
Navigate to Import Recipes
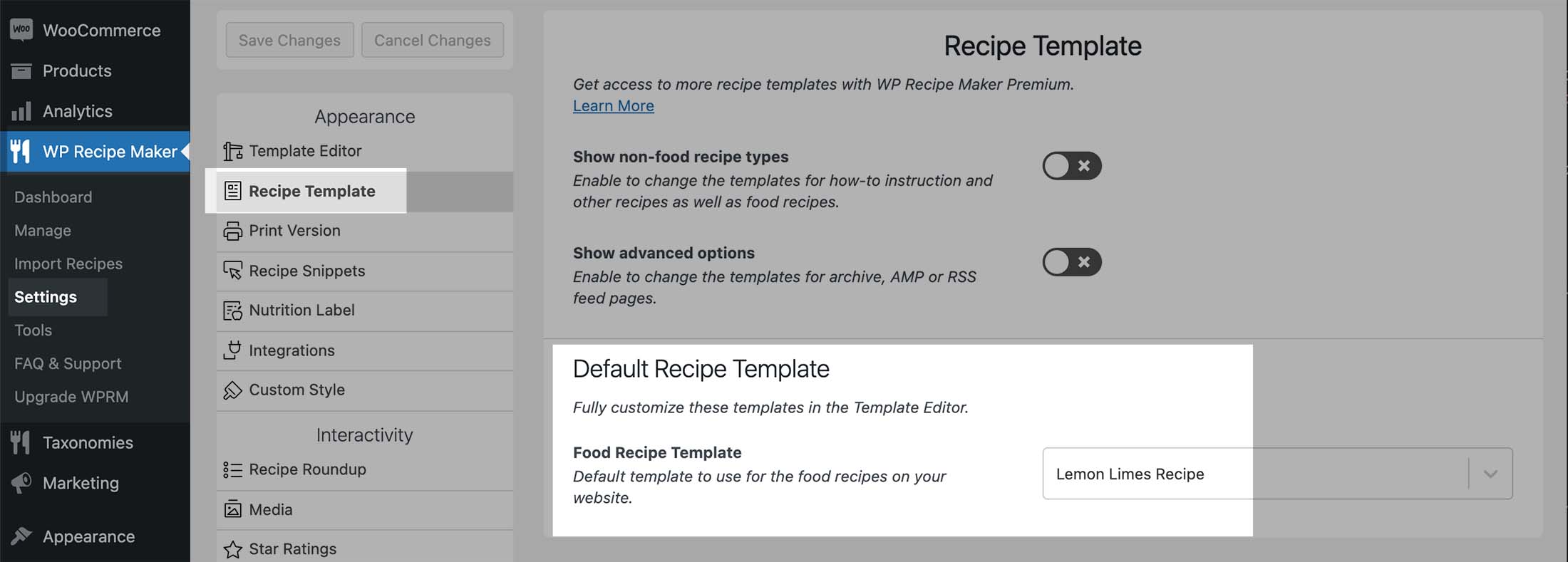pyautogui.click(x=68, y=263)
